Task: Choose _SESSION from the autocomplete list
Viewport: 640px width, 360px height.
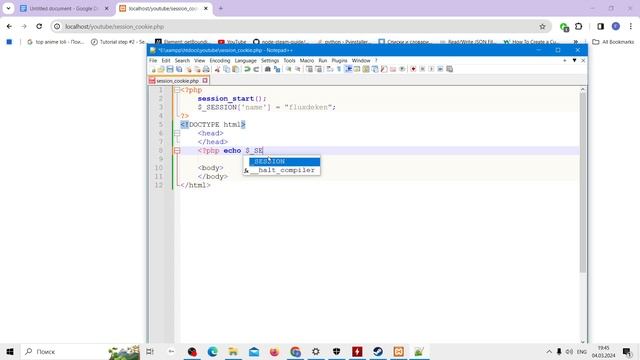Action: 284,162
